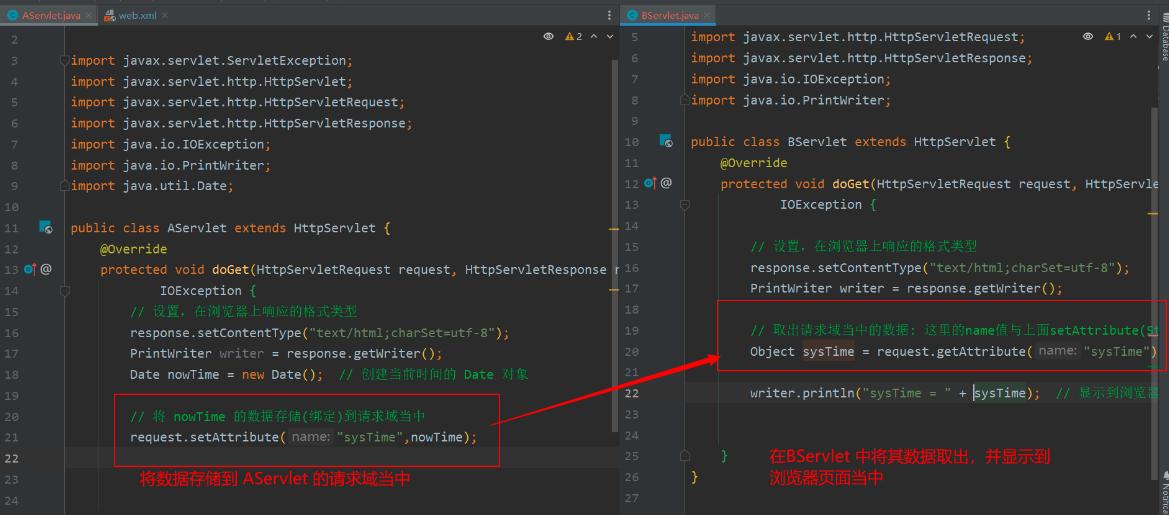Click the @ annotation gutter icon on BServlet line 12
Viewport: 1169px width, 515px height.
tap(666, 183)
